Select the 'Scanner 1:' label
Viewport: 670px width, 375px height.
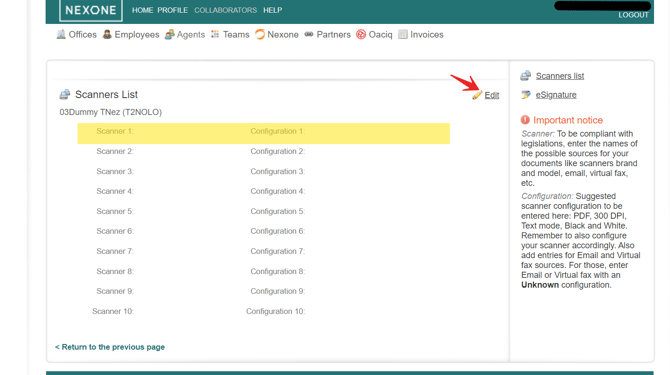[115, 131]
